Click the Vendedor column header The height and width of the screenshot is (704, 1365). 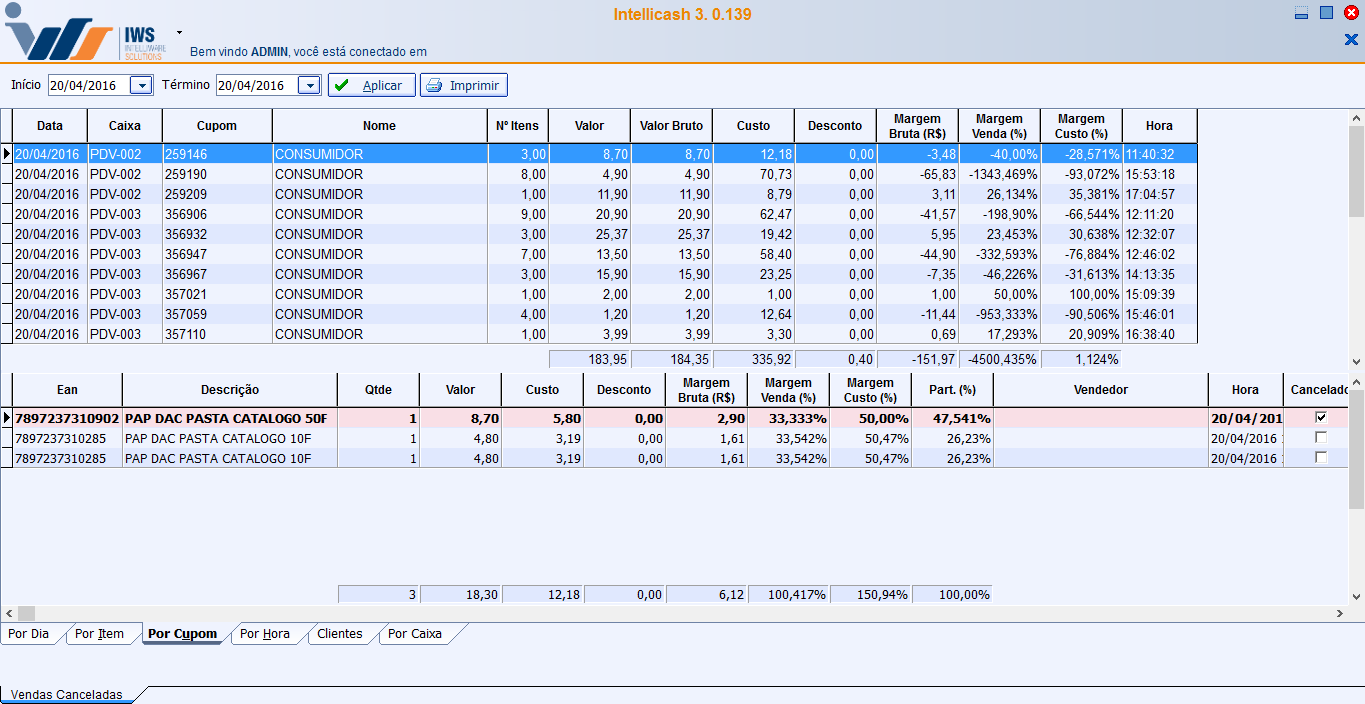[1101, 390]
